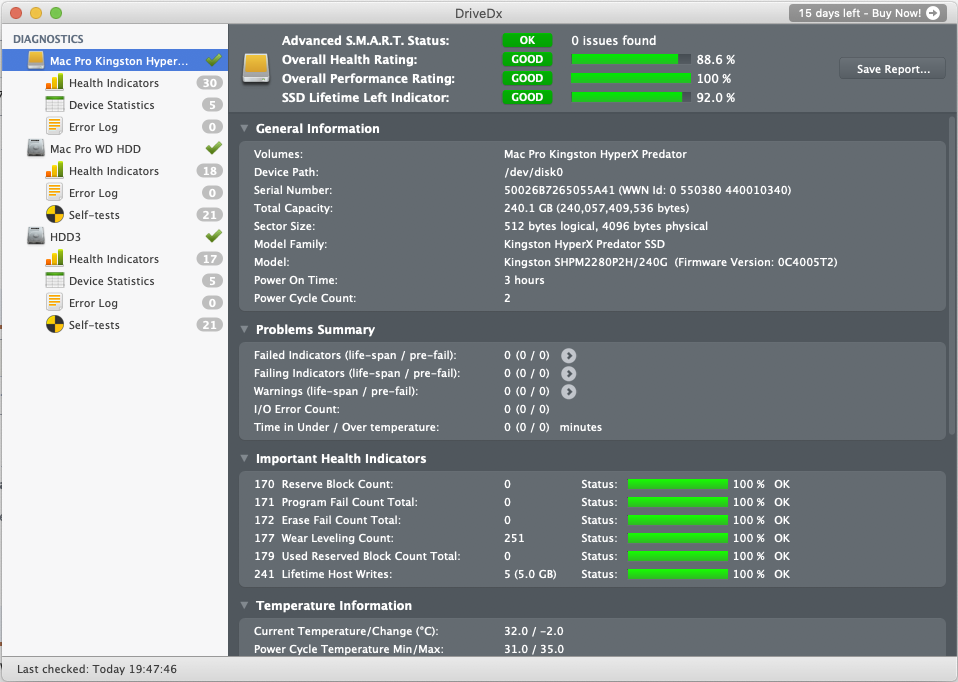Click the main panel vertical scrollbar

tap(952, 275)
